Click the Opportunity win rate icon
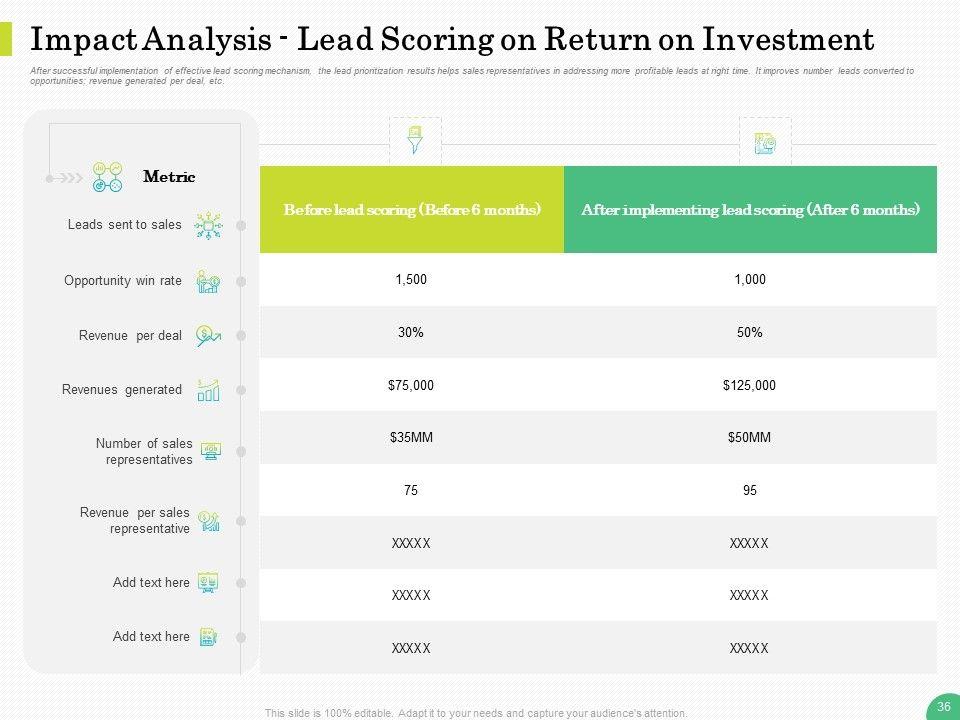 [x=209, y=282]
